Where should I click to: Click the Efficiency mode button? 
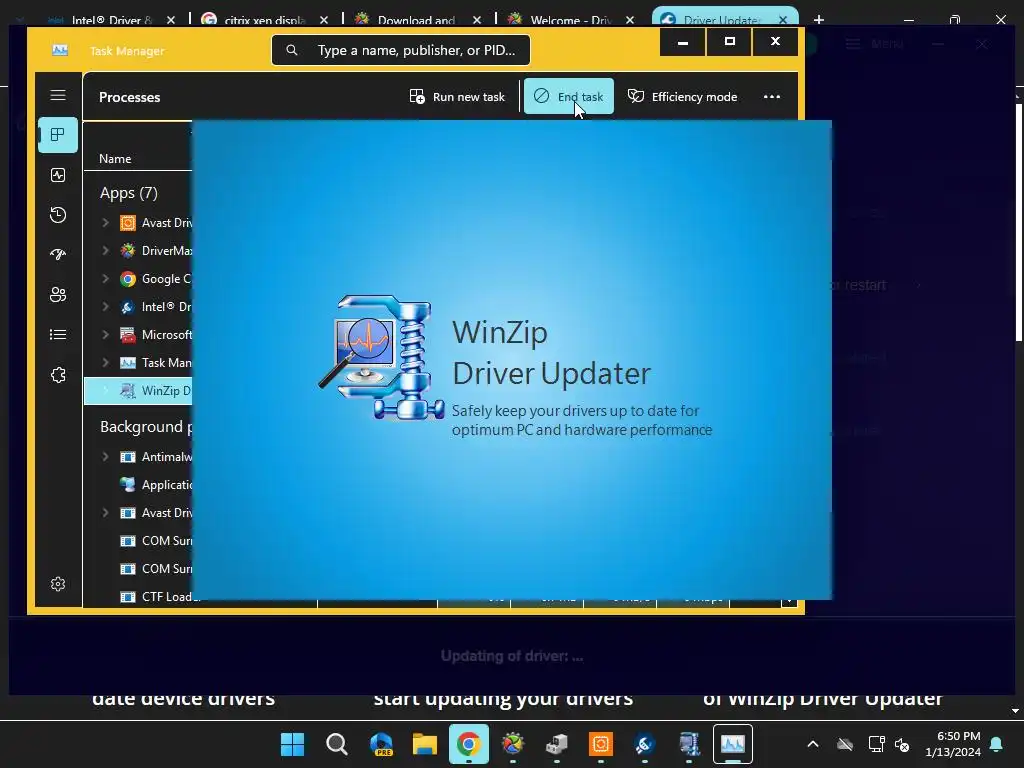682,97
